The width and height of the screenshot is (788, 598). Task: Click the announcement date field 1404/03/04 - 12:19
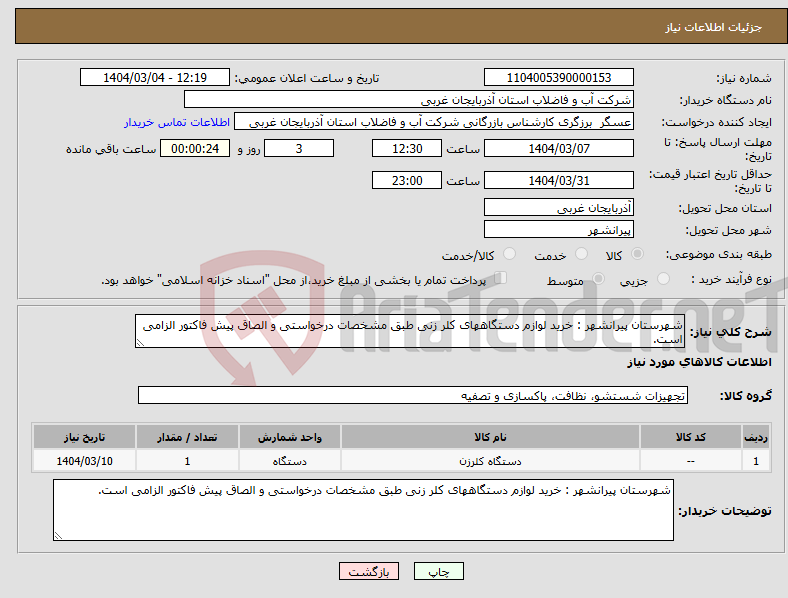point(155,77)
